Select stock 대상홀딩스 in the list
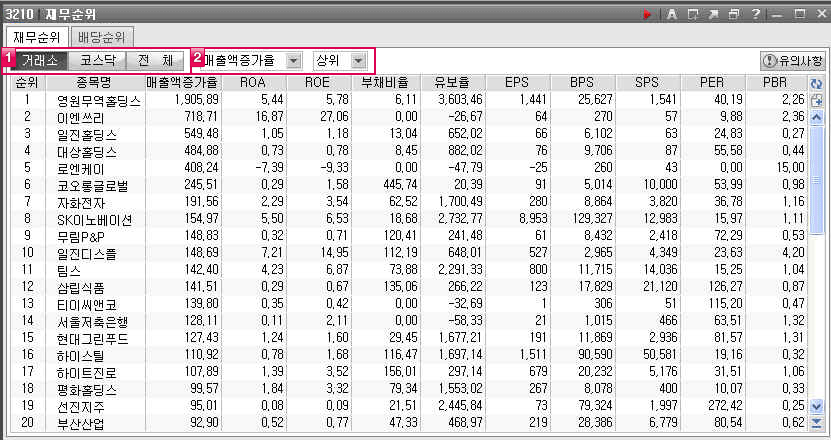 (87, 152)
